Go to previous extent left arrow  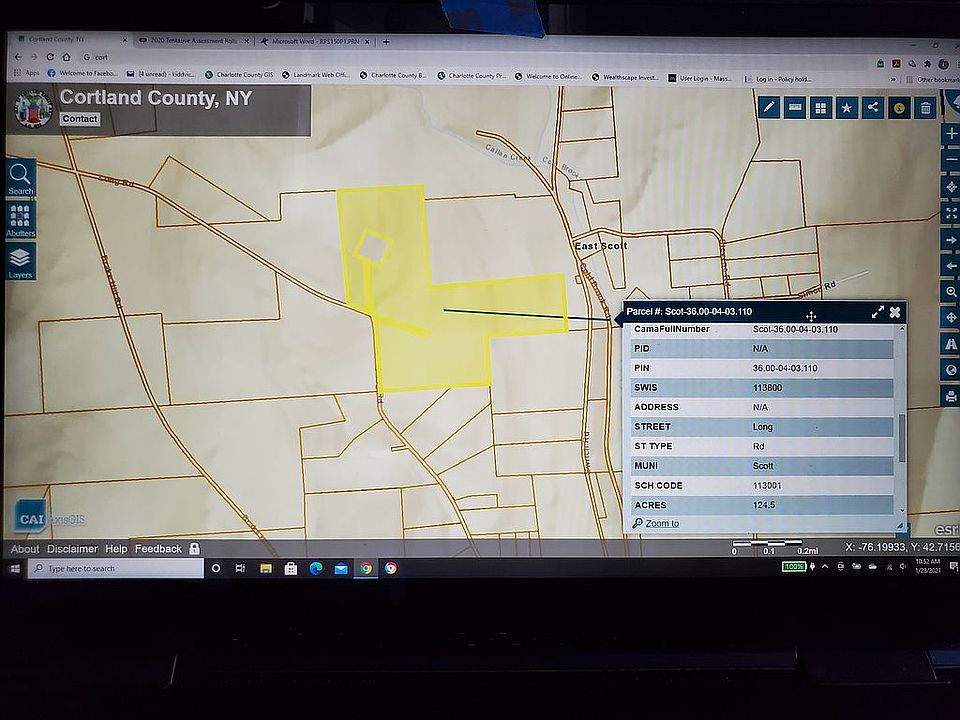coord(951,266)
